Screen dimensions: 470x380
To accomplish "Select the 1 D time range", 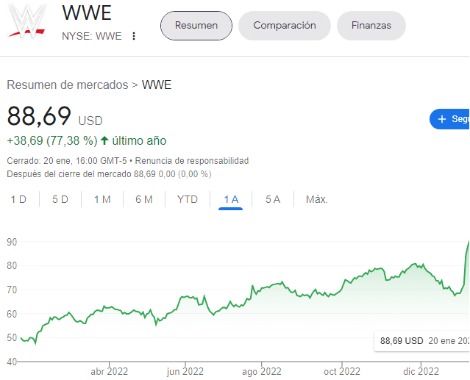I will tap(19, 199).
